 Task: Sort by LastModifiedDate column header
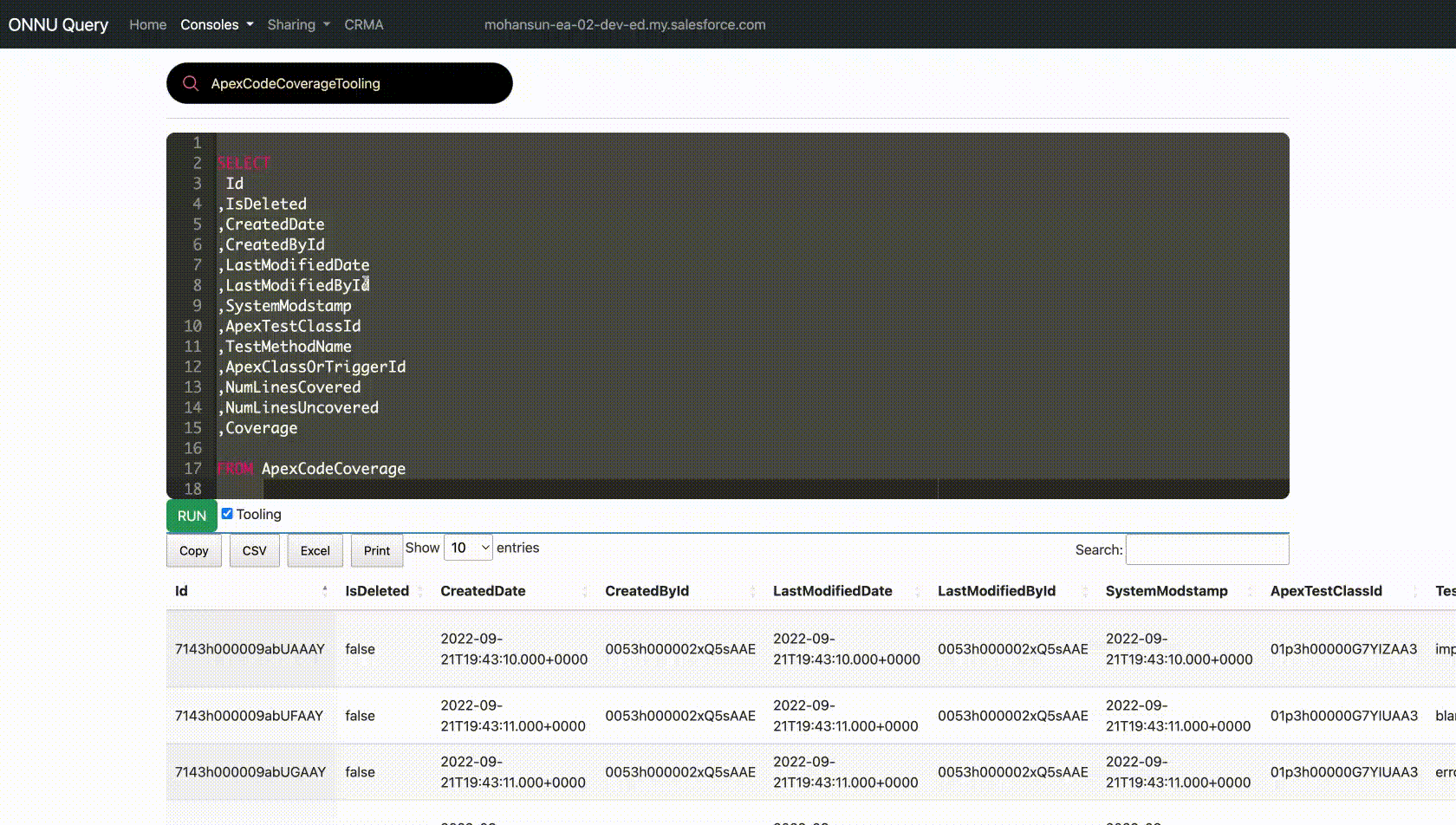(x=847, y=591)
